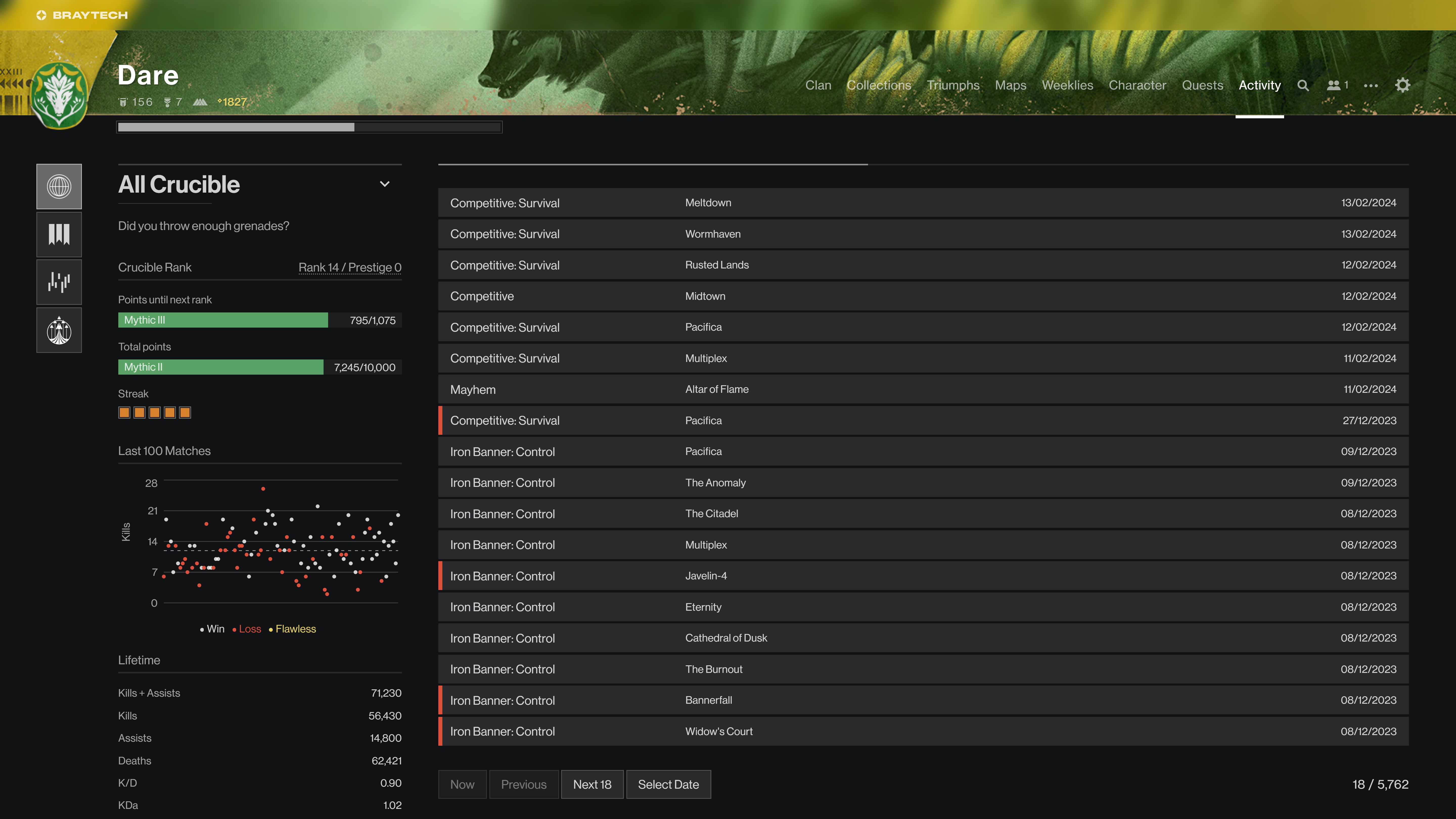Open the Mayhem Altar of Flame match
This screenshot has width=1456, height=819.
923,390
